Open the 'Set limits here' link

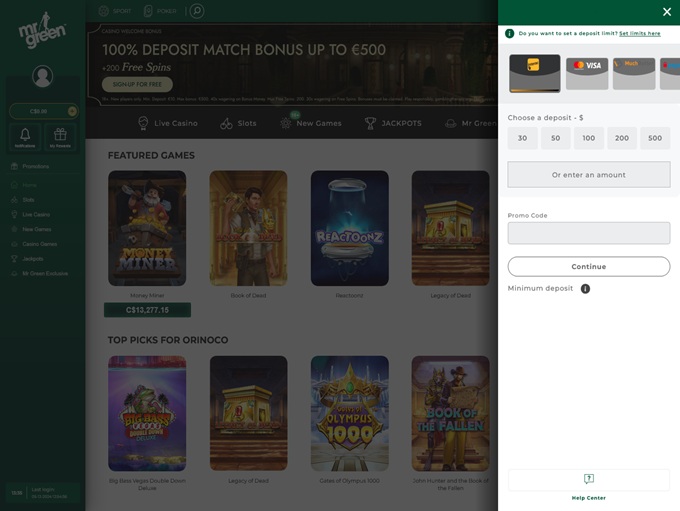pyautogui.click(x=639, y=33)
